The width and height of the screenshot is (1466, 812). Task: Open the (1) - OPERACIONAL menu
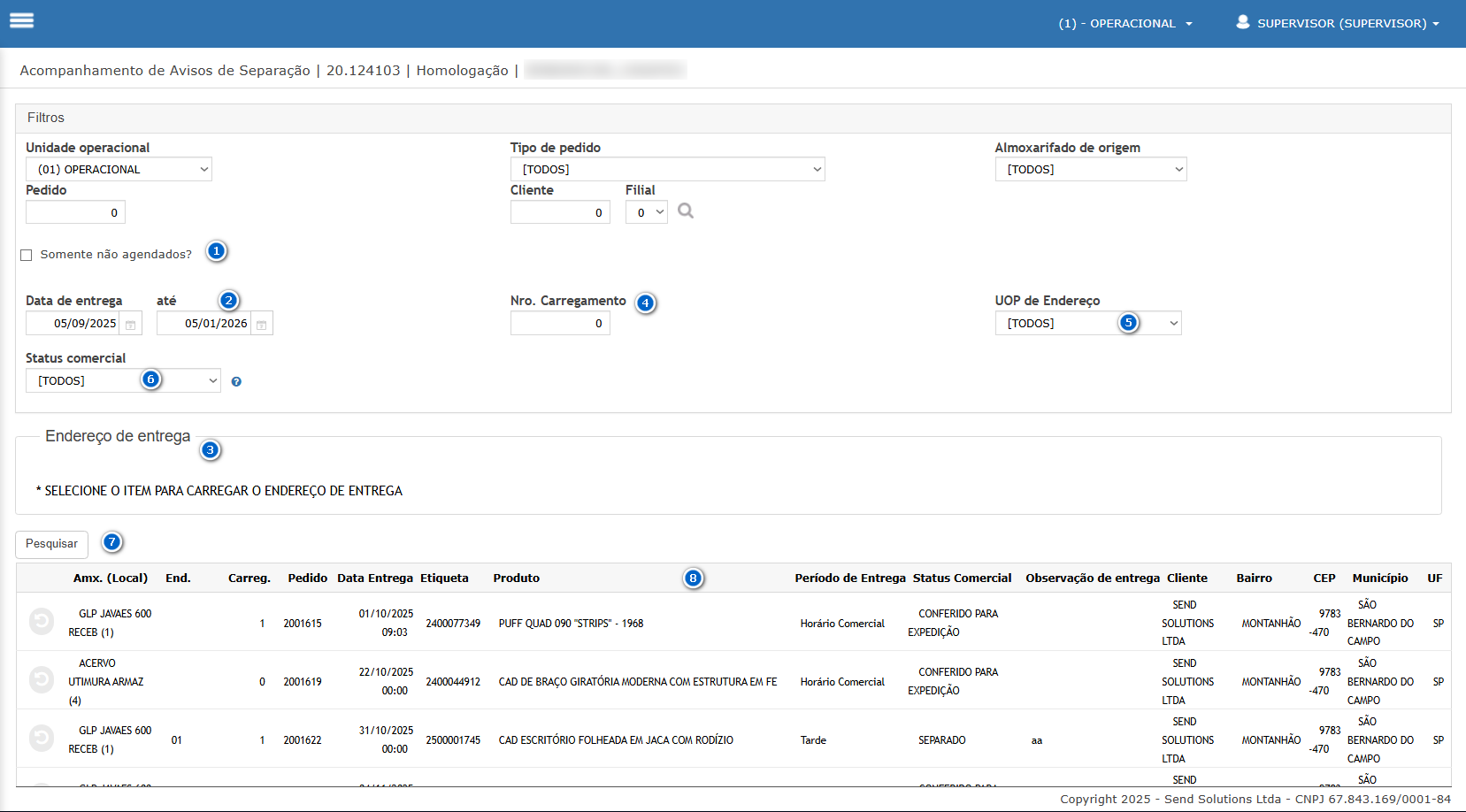1125,24
